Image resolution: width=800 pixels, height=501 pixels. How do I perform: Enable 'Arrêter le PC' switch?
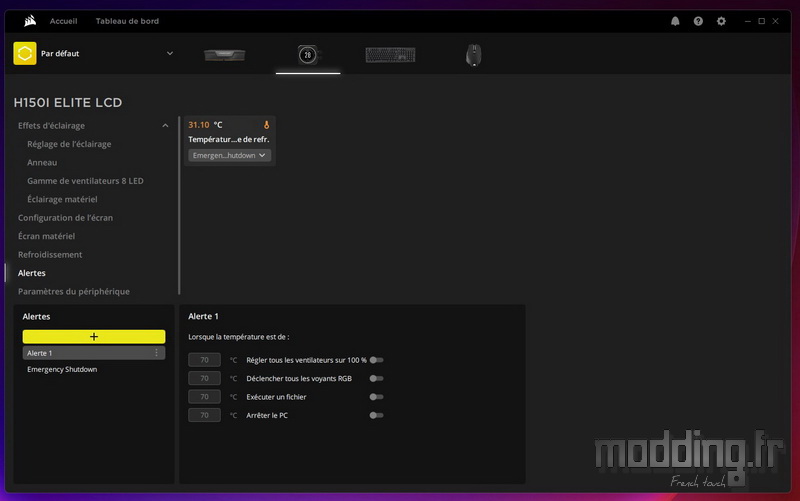click(377, 415)
